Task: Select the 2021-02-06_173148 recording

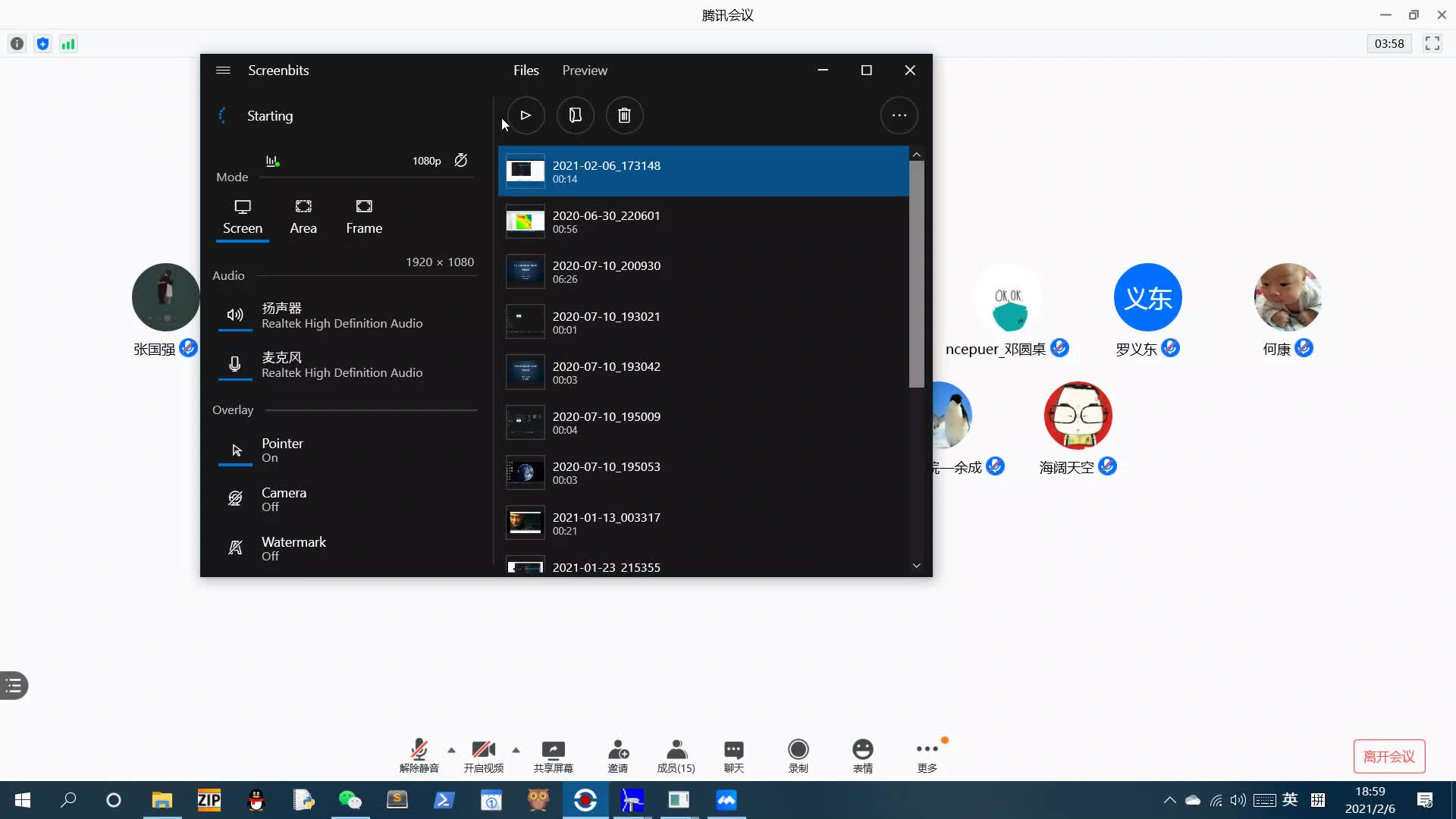Action: point(702,171)
